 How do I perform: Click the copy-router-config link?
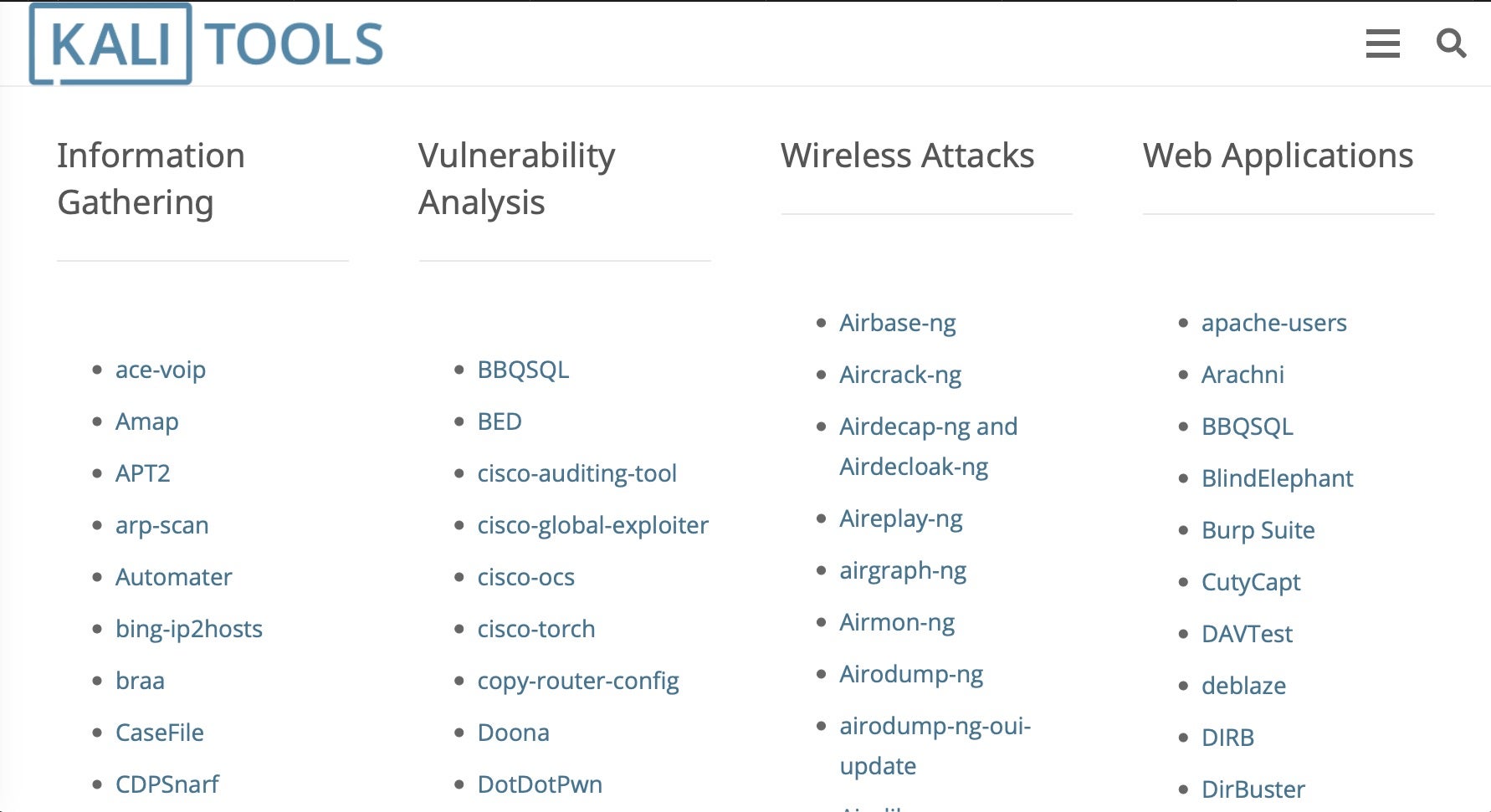577,681
